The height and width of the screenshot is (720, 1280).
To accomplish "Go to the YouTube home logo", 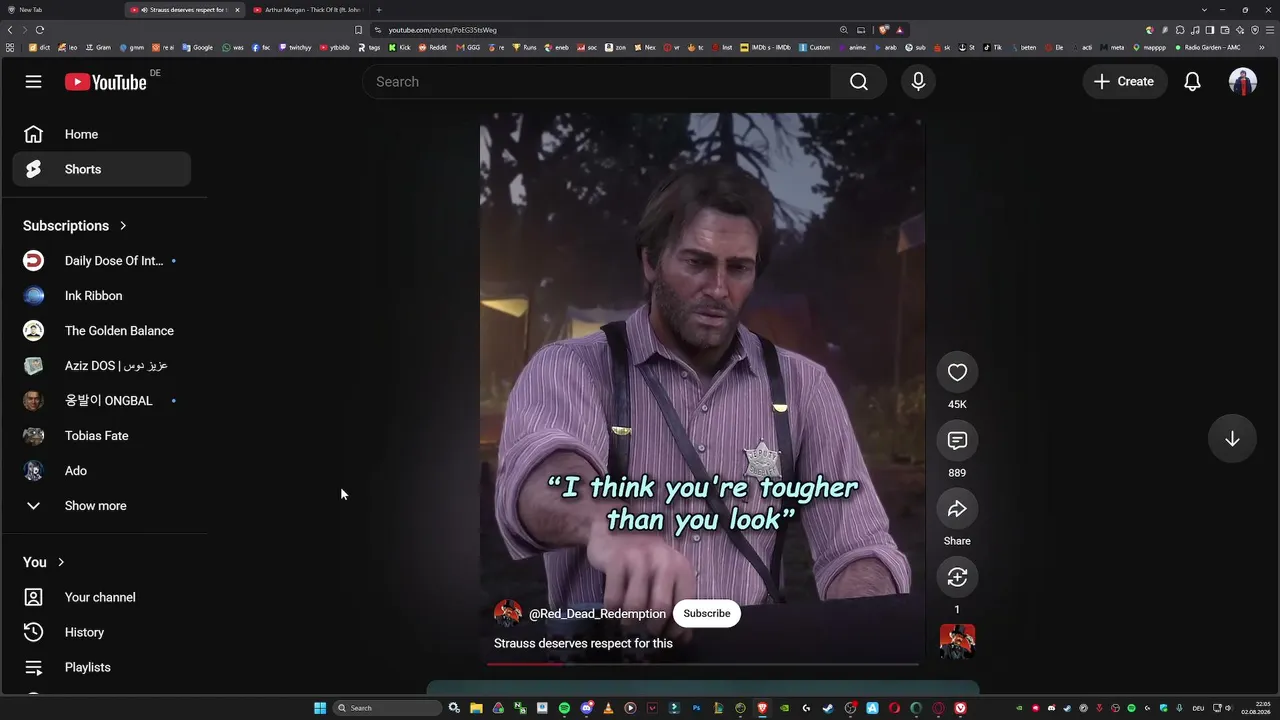I will point(106,82).
